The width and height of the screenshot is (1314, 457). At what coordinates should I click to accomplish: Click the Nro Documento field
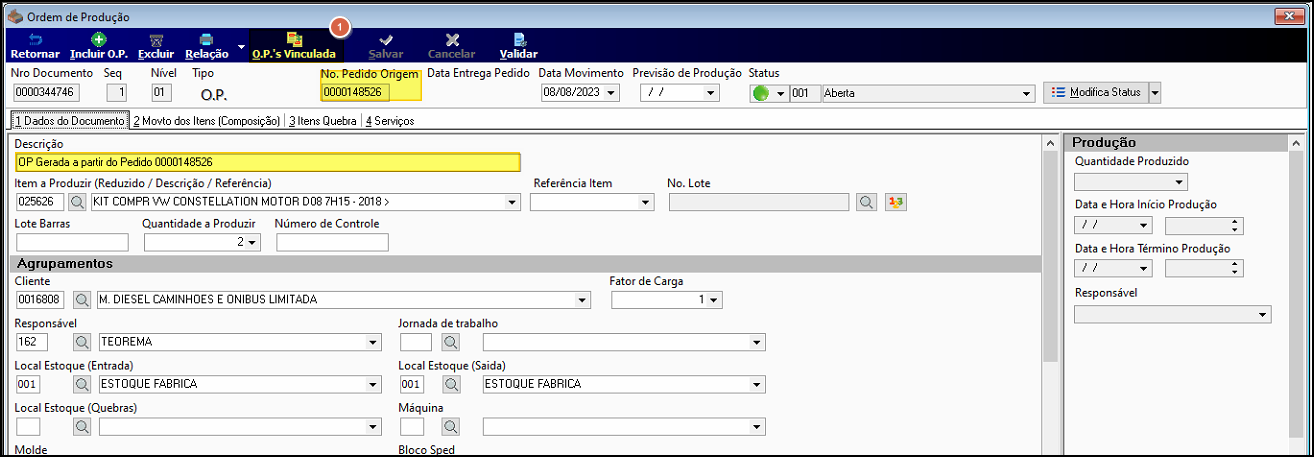tap(46, 93)
